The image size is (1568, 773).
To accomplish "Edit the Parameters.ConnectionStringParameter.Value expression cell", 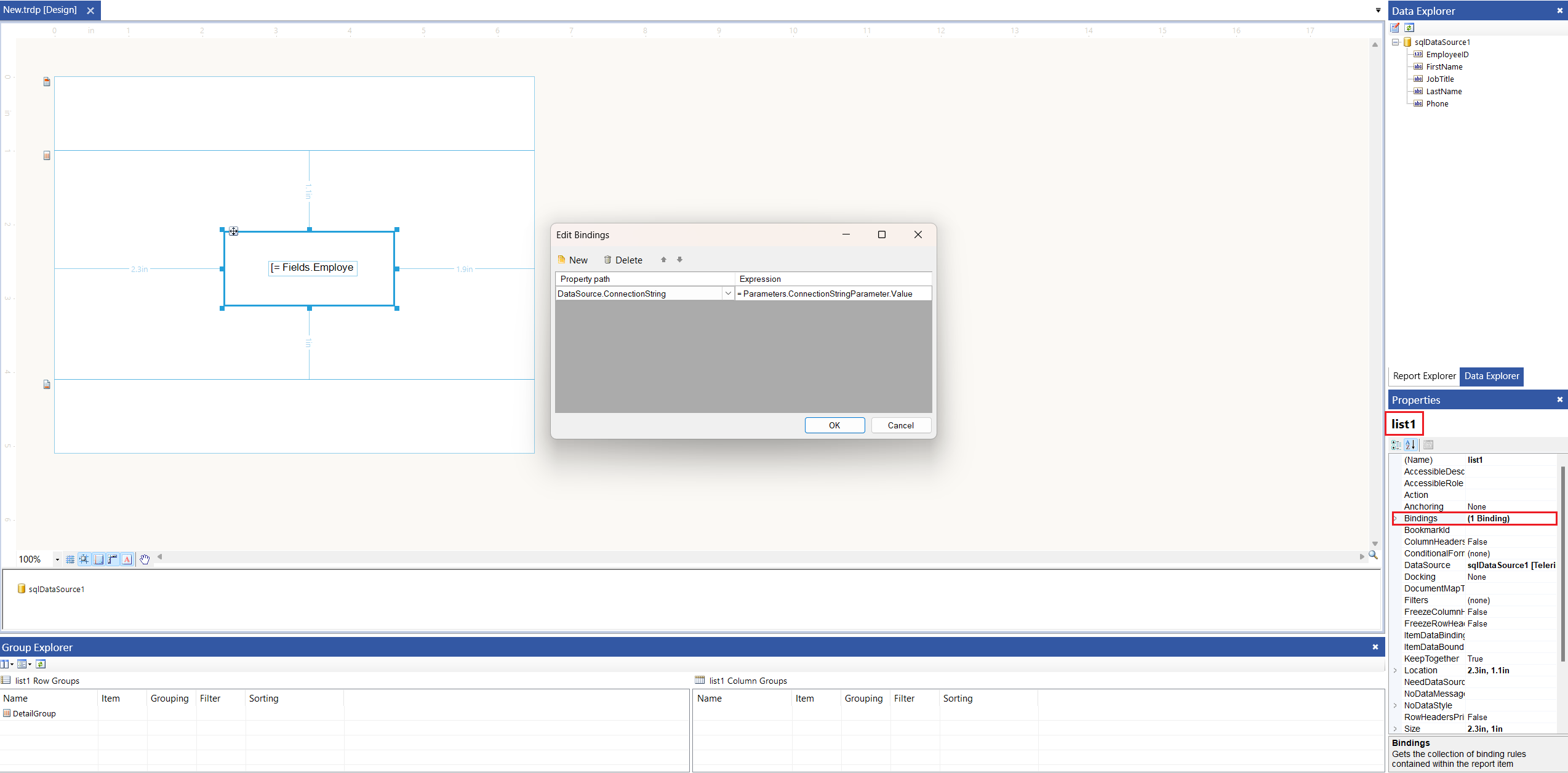I will tap(833, 294).
